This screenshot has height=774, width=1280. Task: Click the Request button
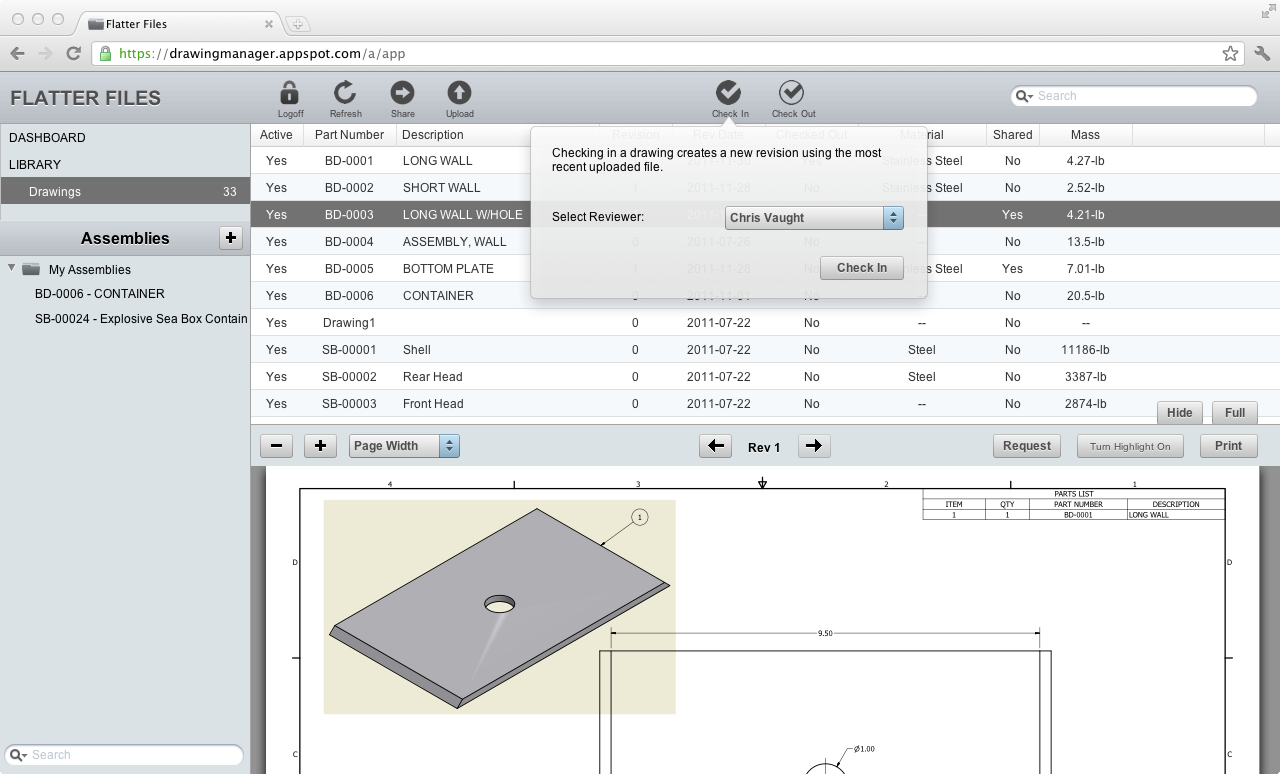click(1027, 446)
